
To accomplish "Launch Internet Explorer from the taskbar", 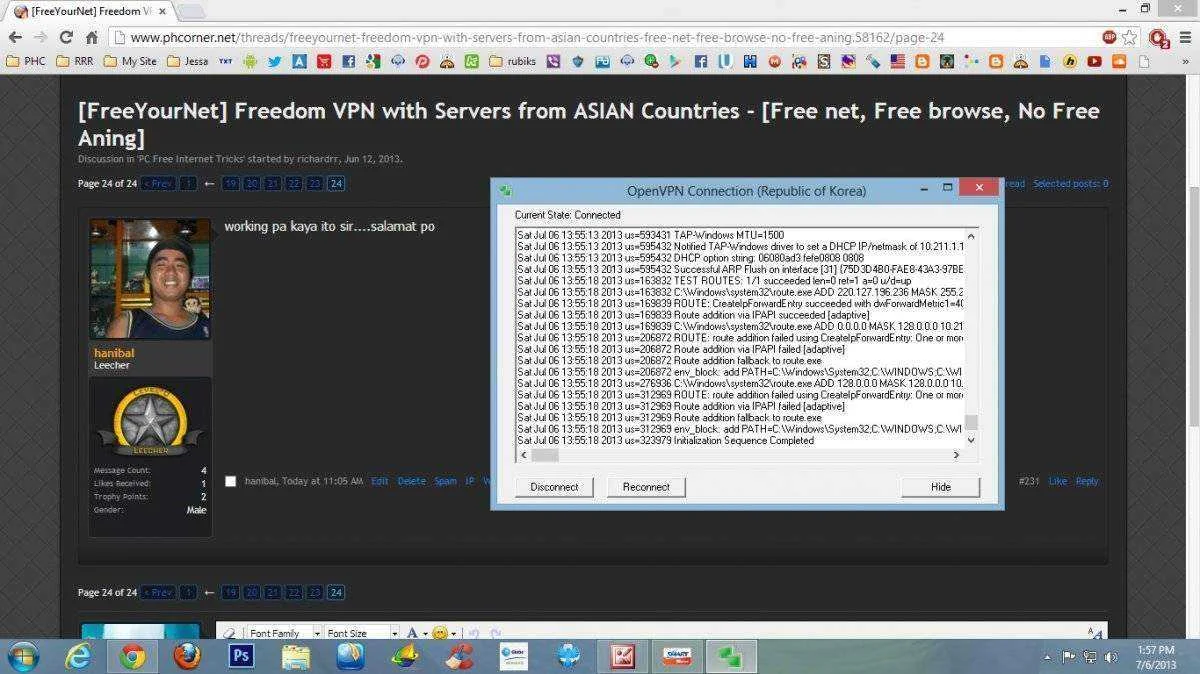I will 78,656.
